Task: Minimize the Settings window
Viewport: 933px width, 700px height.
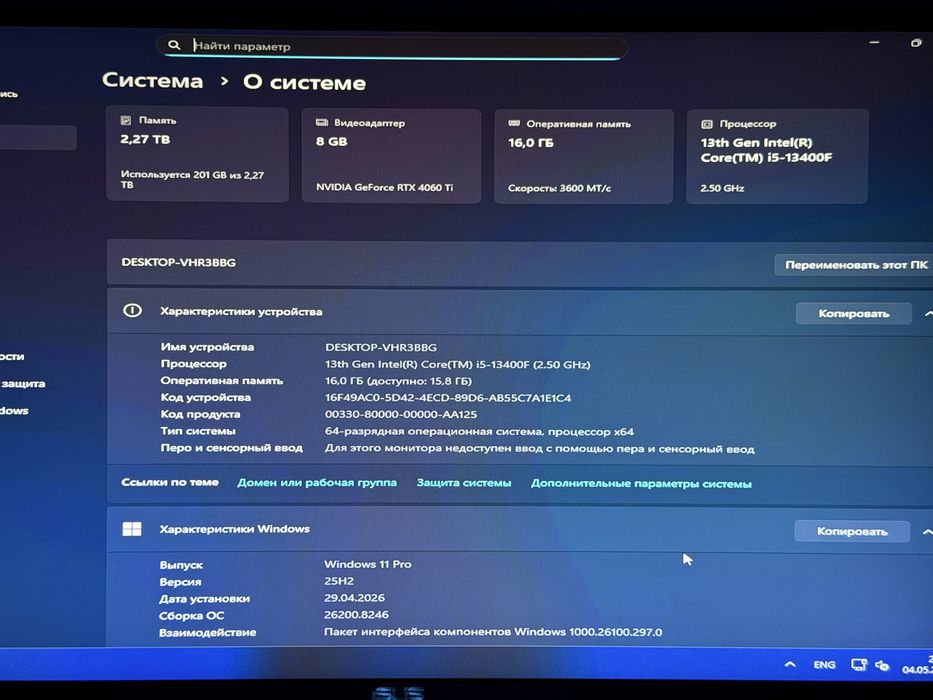Action: tap(874, 43)
